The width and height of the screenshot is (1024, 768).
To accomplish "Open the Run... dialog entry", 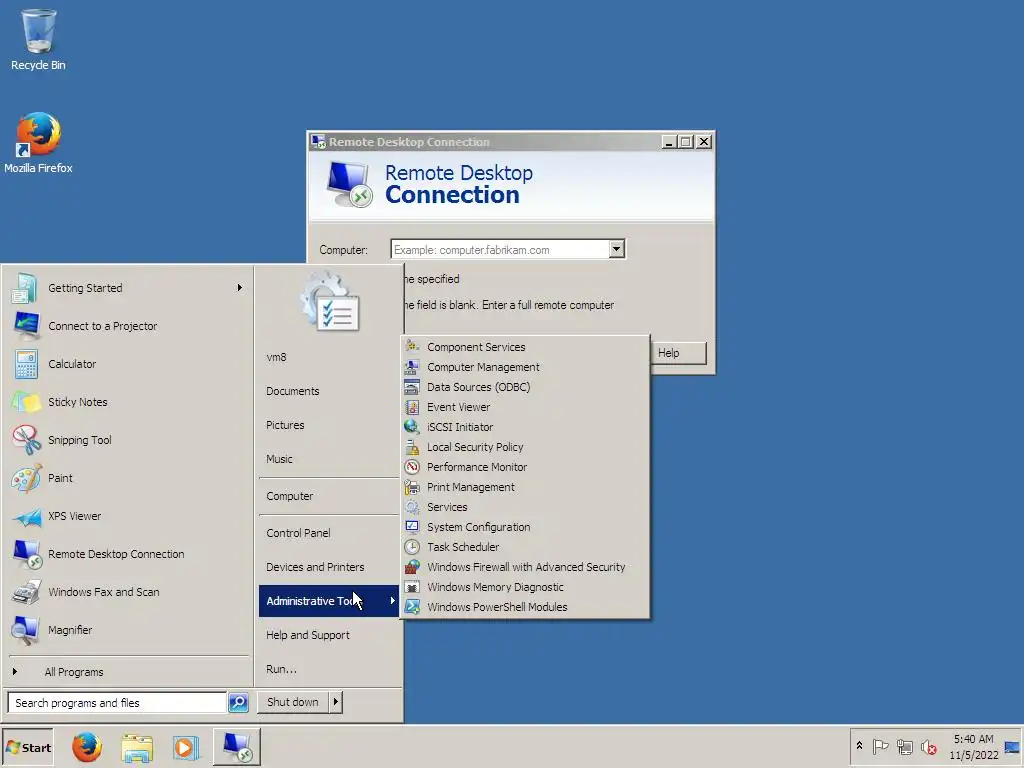I will (x=281, y=669).
